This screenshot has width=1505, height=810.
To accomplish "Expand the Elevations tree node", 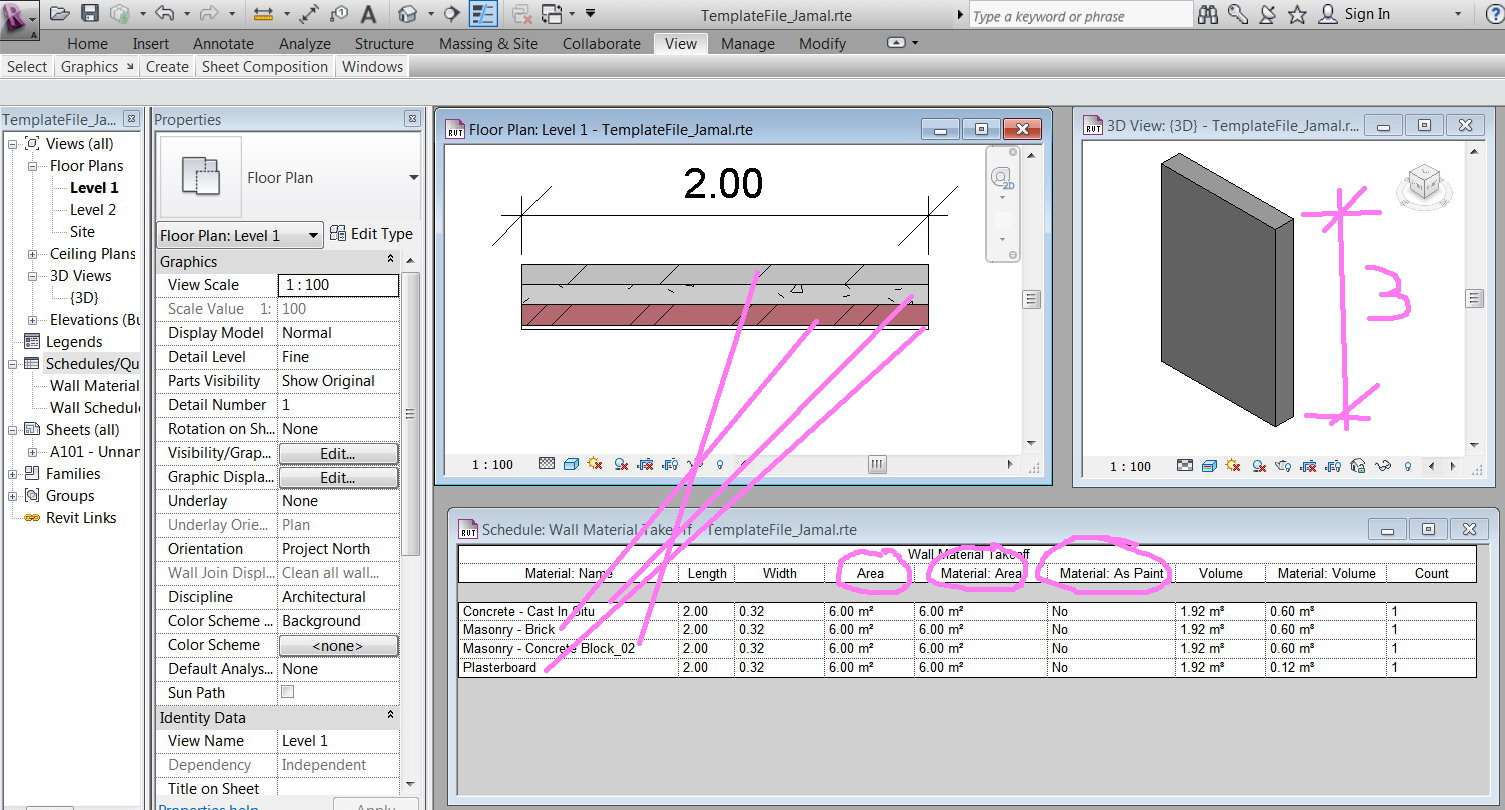I will coord(33,320).
